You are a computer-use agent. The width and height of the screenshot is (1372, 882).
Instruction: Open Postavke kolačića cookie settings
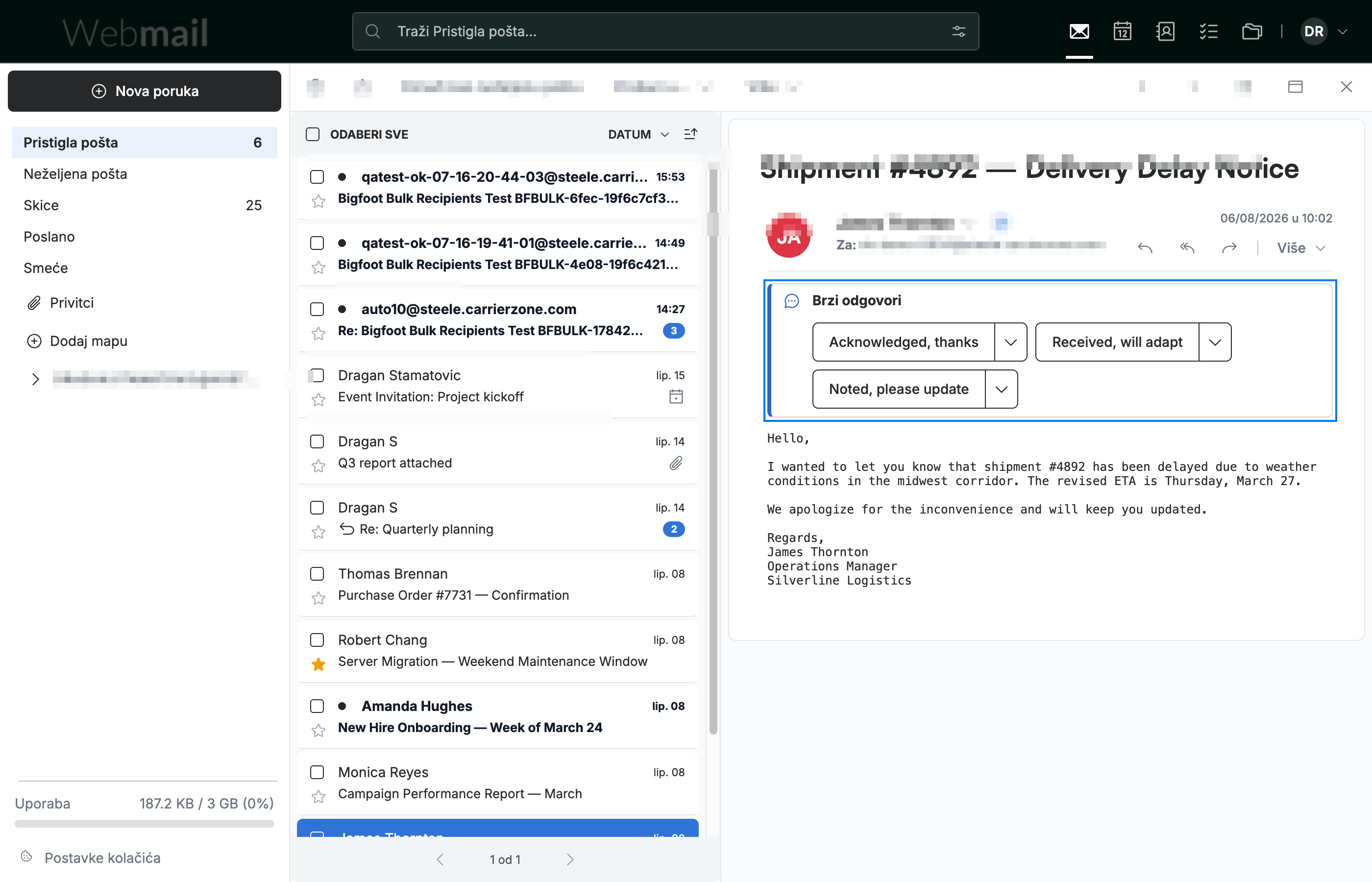[102, 857]
